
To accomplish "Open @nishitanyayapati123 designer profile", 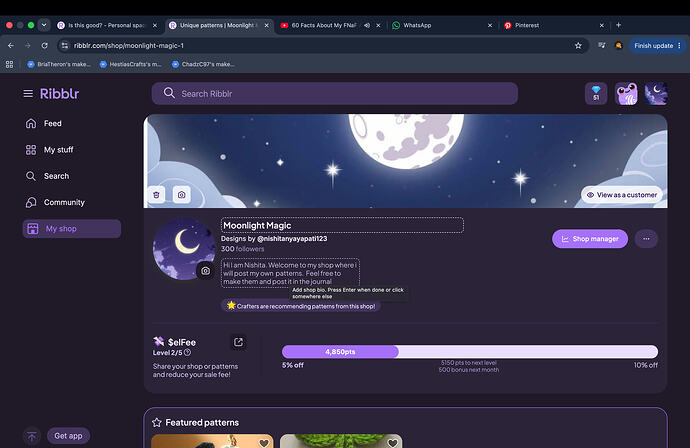I will click(292, 239).
